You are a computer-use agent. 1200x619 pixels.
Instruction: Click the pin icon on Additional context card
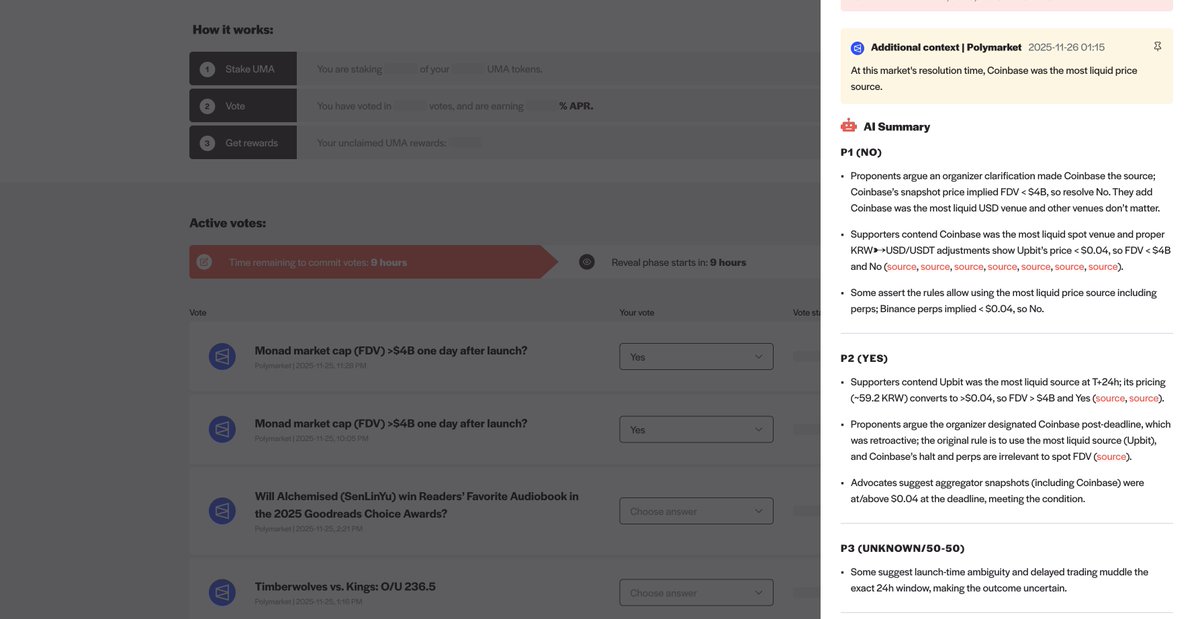tap(1157, 47)
